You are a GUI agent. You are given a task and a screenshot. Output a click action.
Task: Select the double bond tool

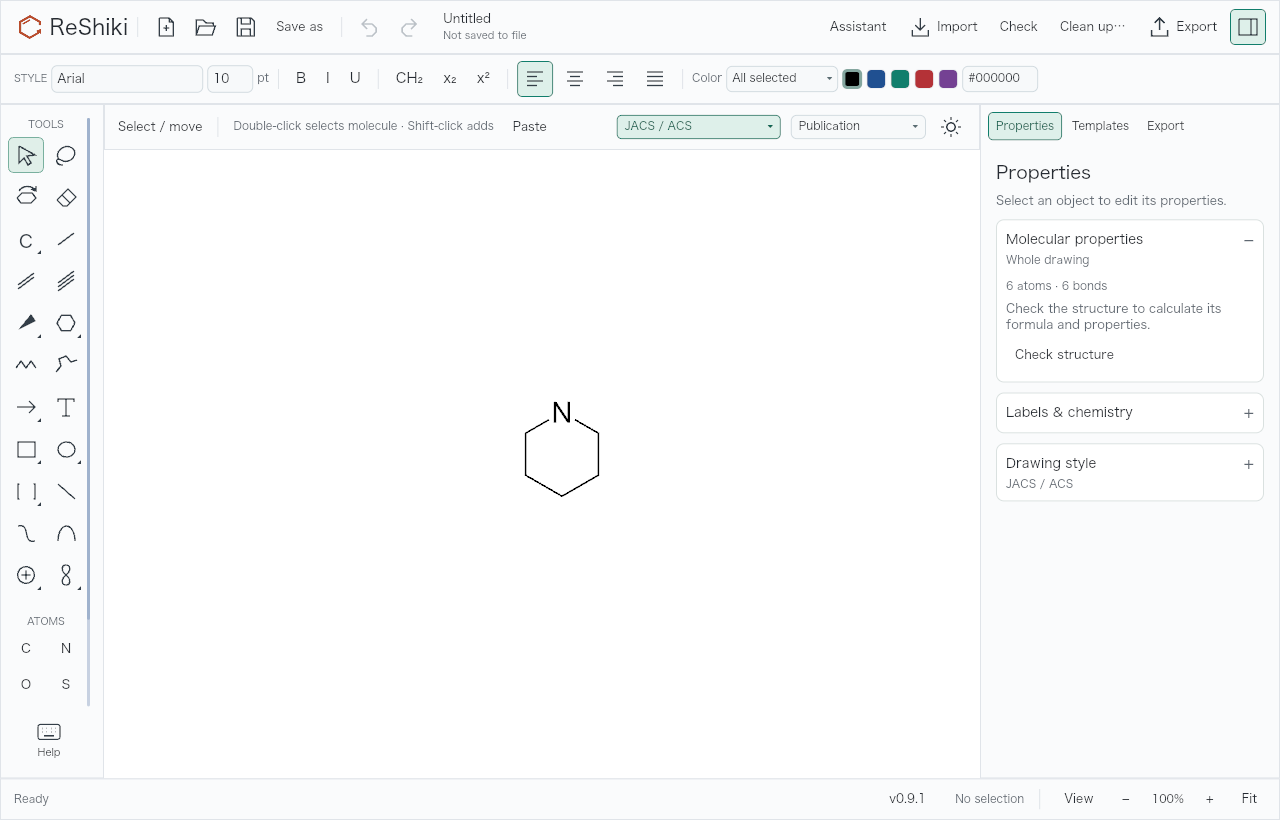26,281
